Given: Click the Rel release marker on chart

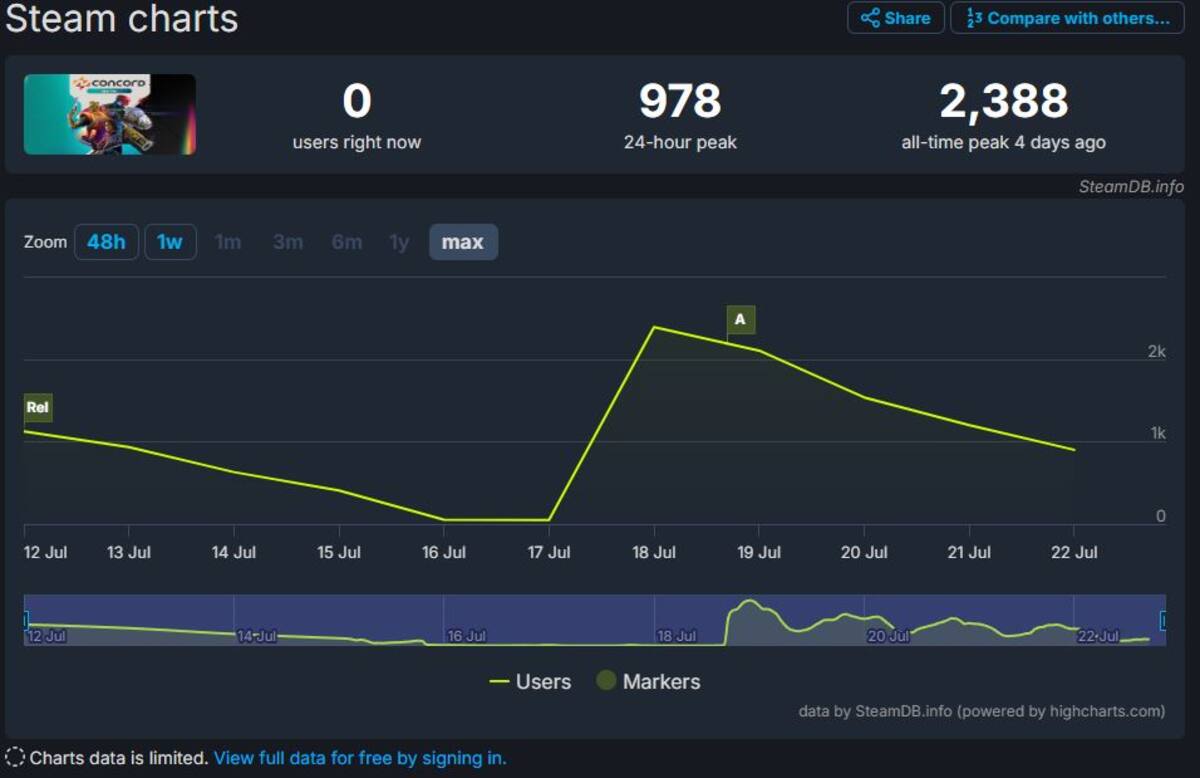Looking at the screenshot, I should (38, 407).
